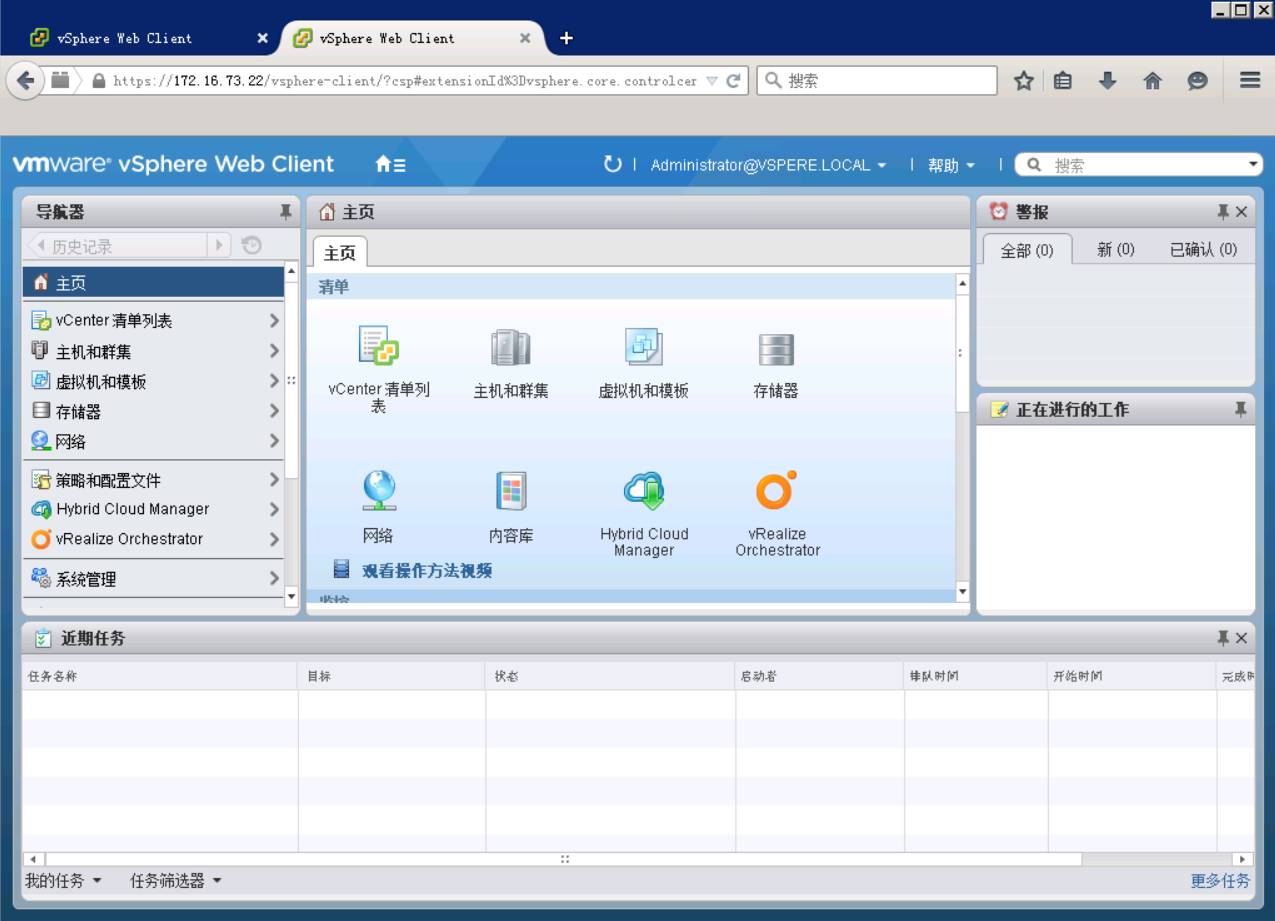Pin the Alarms panel
This screenshot has height=921, width=1275.
pos(1223,212)
